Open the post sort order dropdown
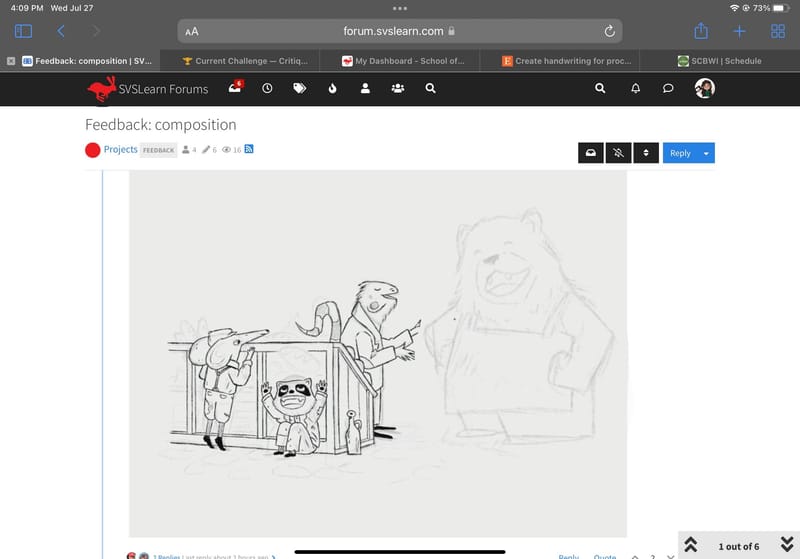Image resolution: width=800 pixels, height=559 pixels. click(646, 153)
